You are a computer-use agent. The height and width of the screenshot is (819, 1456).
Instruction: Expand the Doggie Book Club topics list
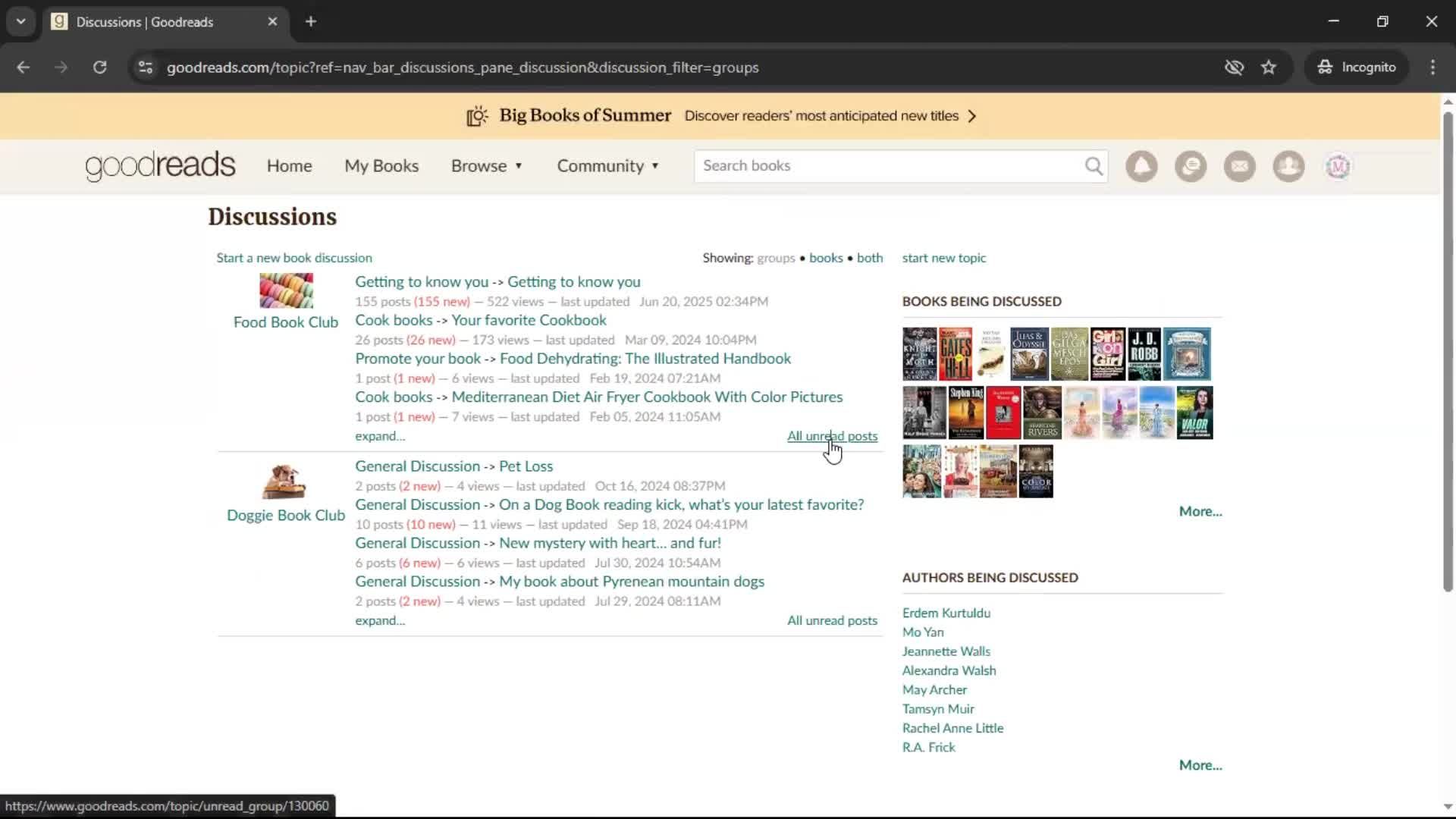(380, 621)
